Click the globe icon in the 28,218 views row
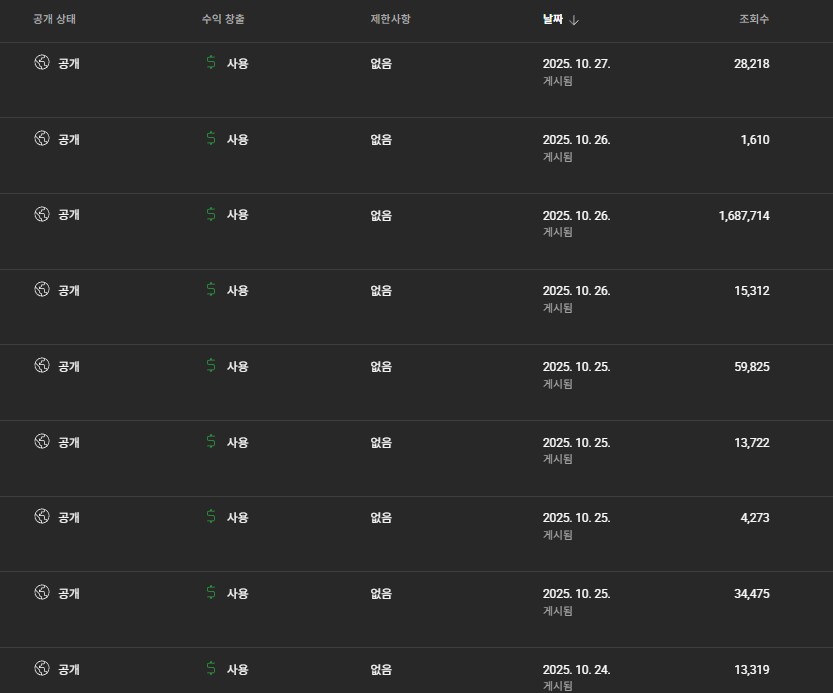Image resolution: width=833 pixels, height=693 pixels. pos(42,63)
